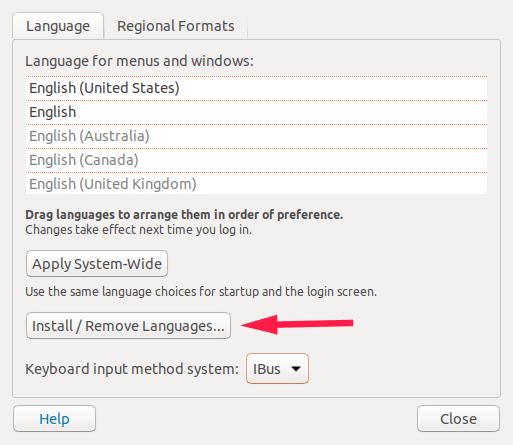The image size is (513, 445).
Task: Click the 'Language for menus and windows' label
Action: [x=139, y=61]
